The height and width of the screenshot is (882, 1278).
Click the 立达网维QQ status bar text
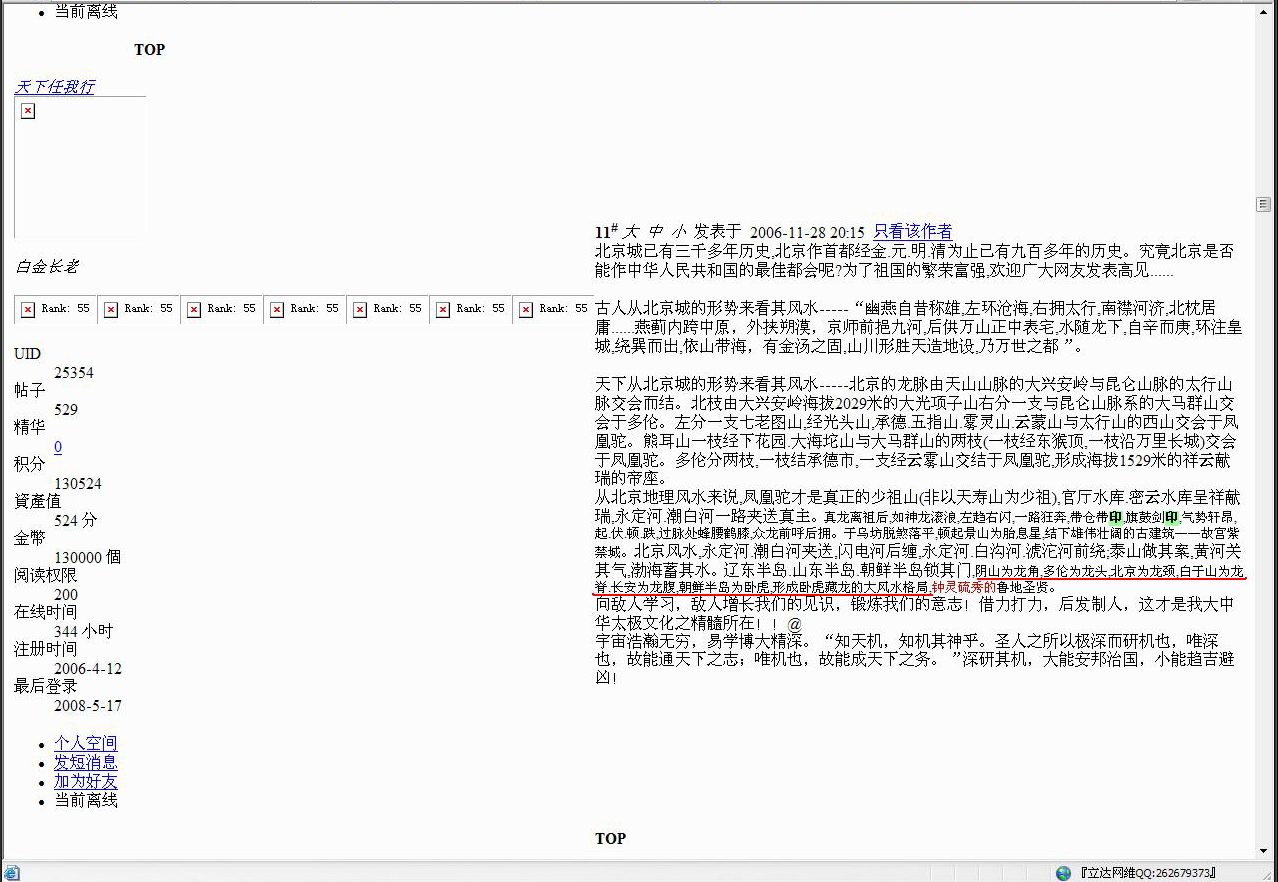point(1147,873)
